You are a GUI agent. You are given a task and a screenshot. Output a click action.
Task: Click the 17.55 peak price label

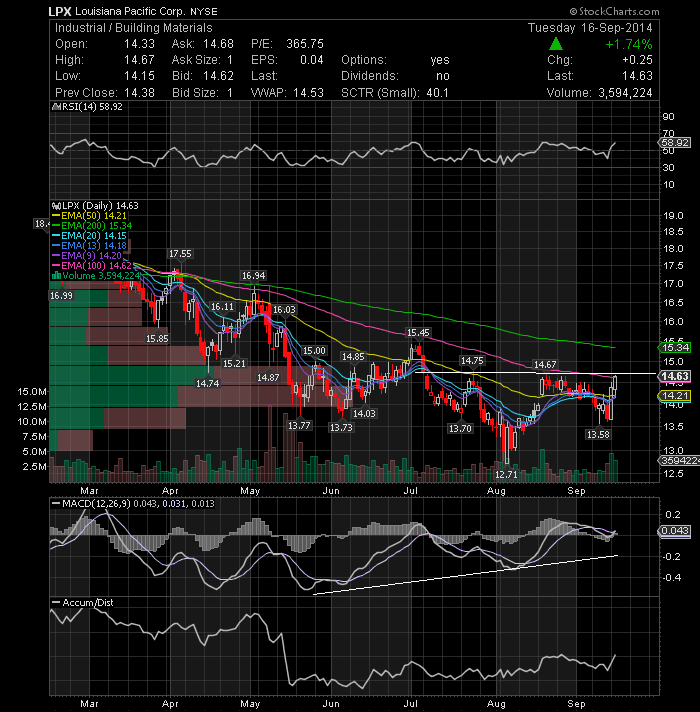[x=180, y=254]
